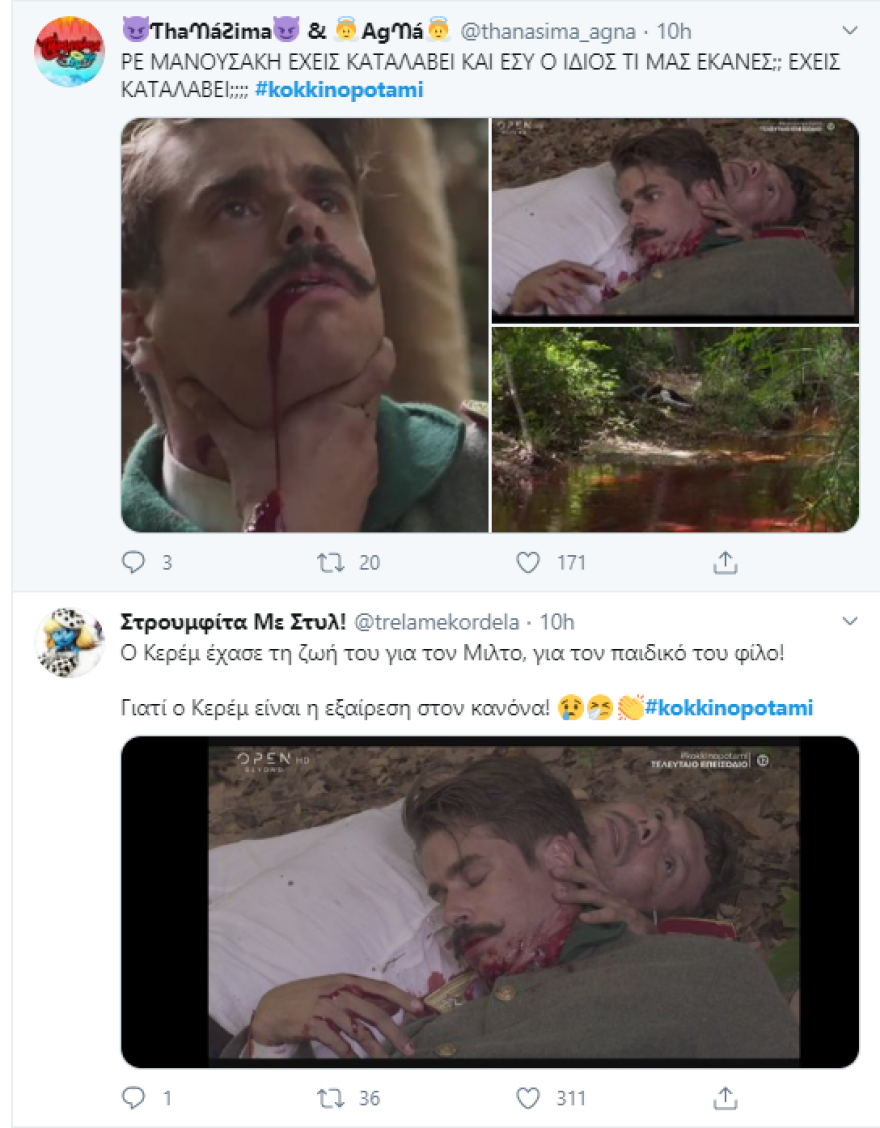Screen dimensions: 880x1128
Task: Open the red river photo
Action: pos(675,429)
